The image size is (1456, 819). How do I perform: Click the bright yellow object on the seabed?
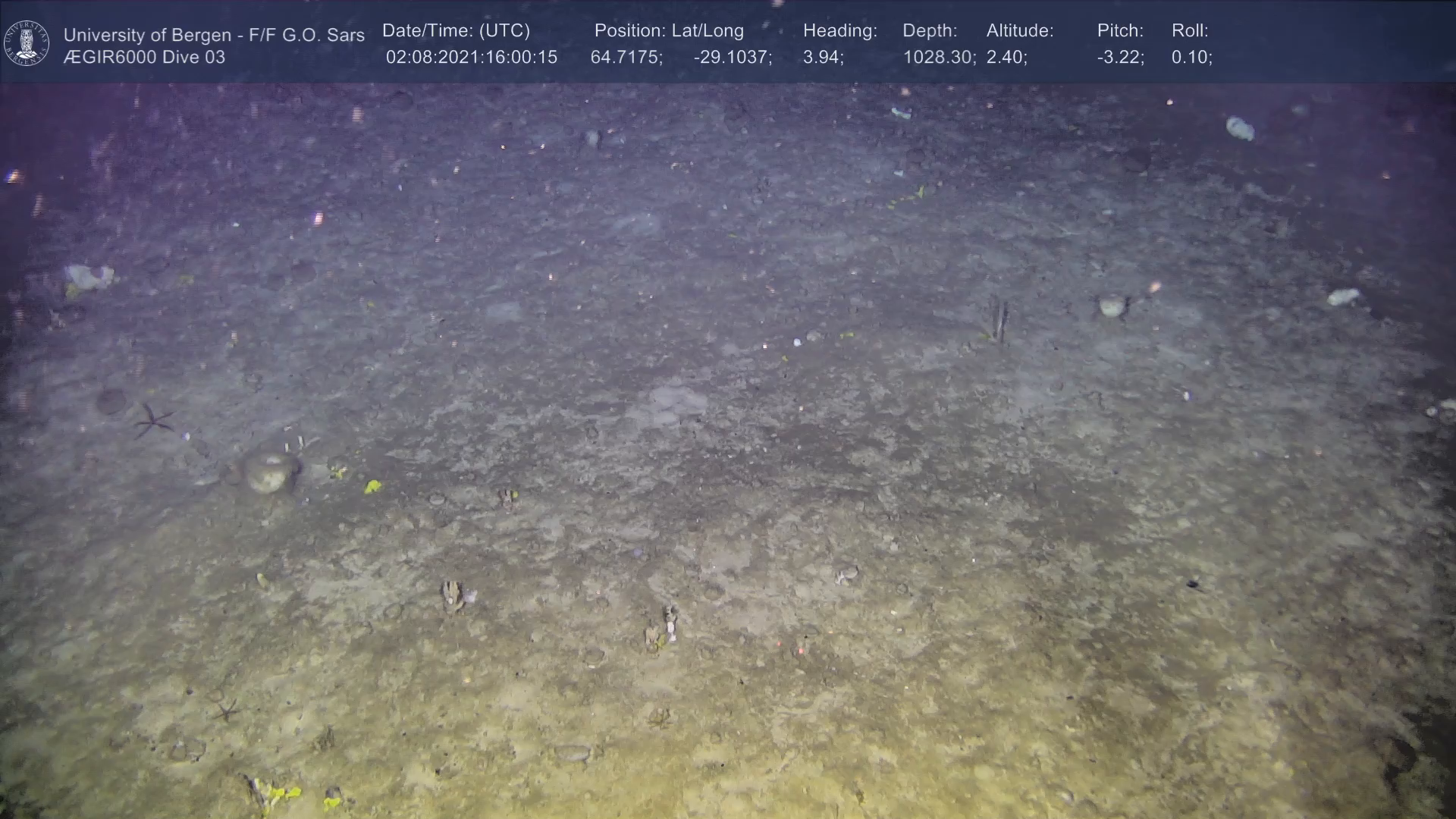372,486
